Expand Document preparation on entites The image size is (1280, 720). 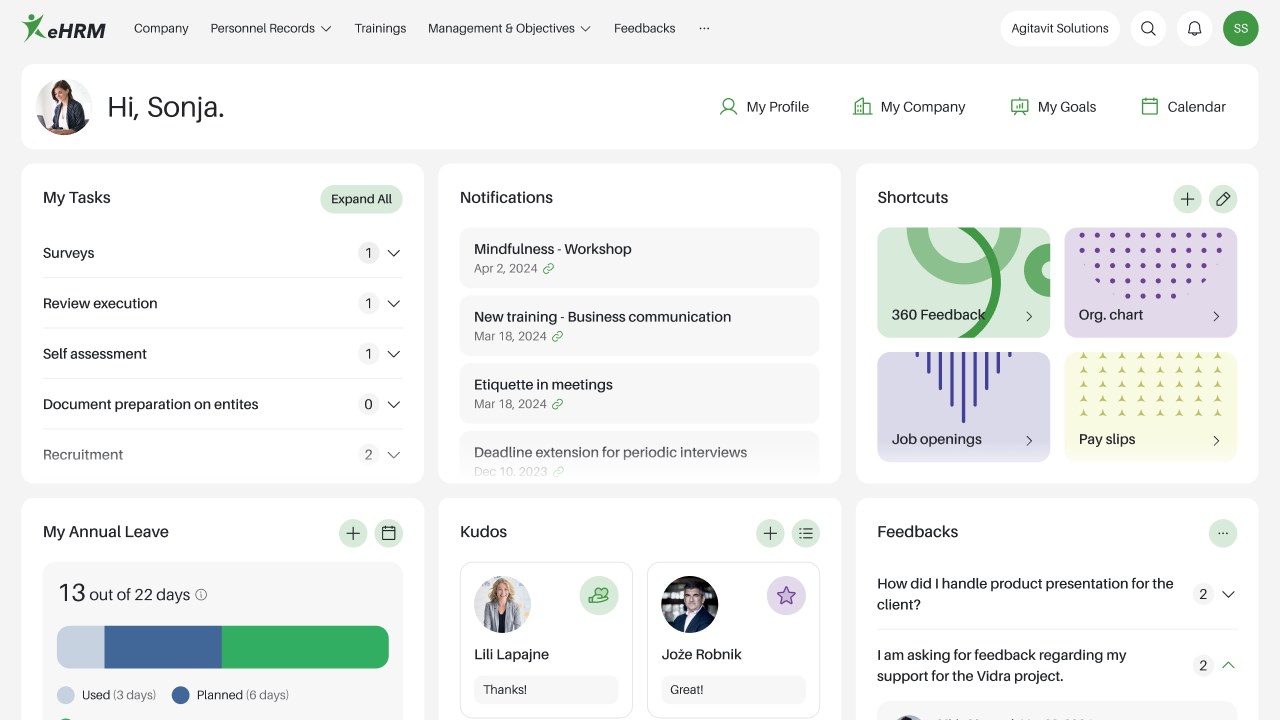[x=222, y=404]
